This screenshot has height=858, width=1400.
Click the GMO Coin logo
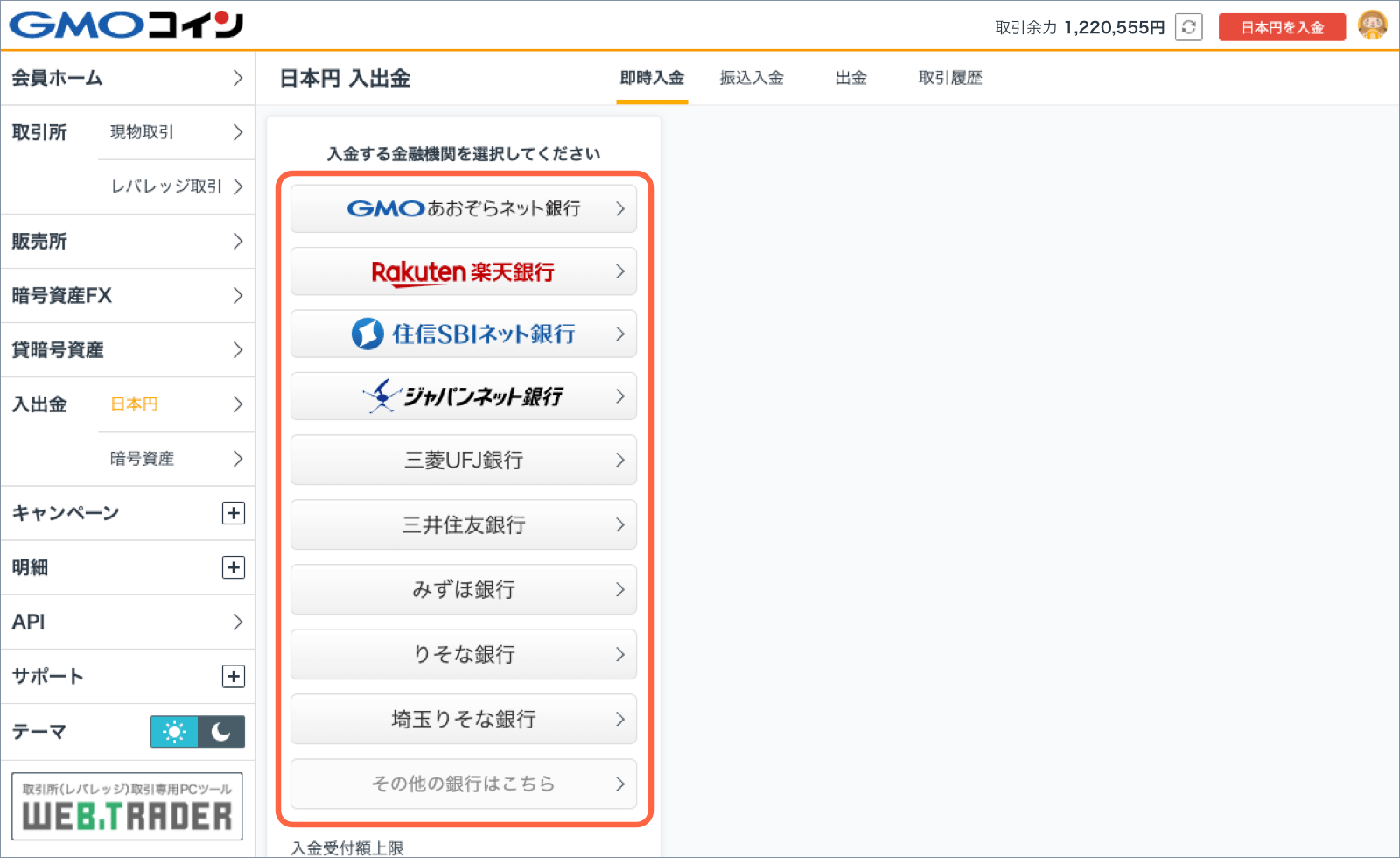127,25
